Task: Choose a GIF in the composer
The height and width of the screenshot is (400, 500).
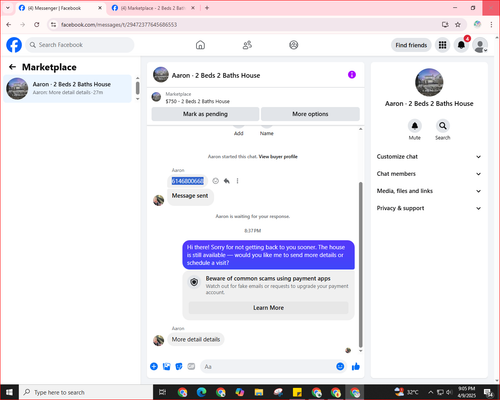Action: pyautogui.click(x=191, y=367)
